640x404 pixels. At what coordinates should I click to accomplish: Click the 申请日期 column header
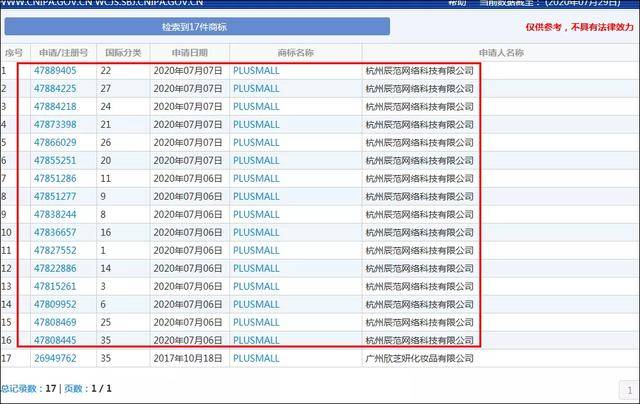190,53
